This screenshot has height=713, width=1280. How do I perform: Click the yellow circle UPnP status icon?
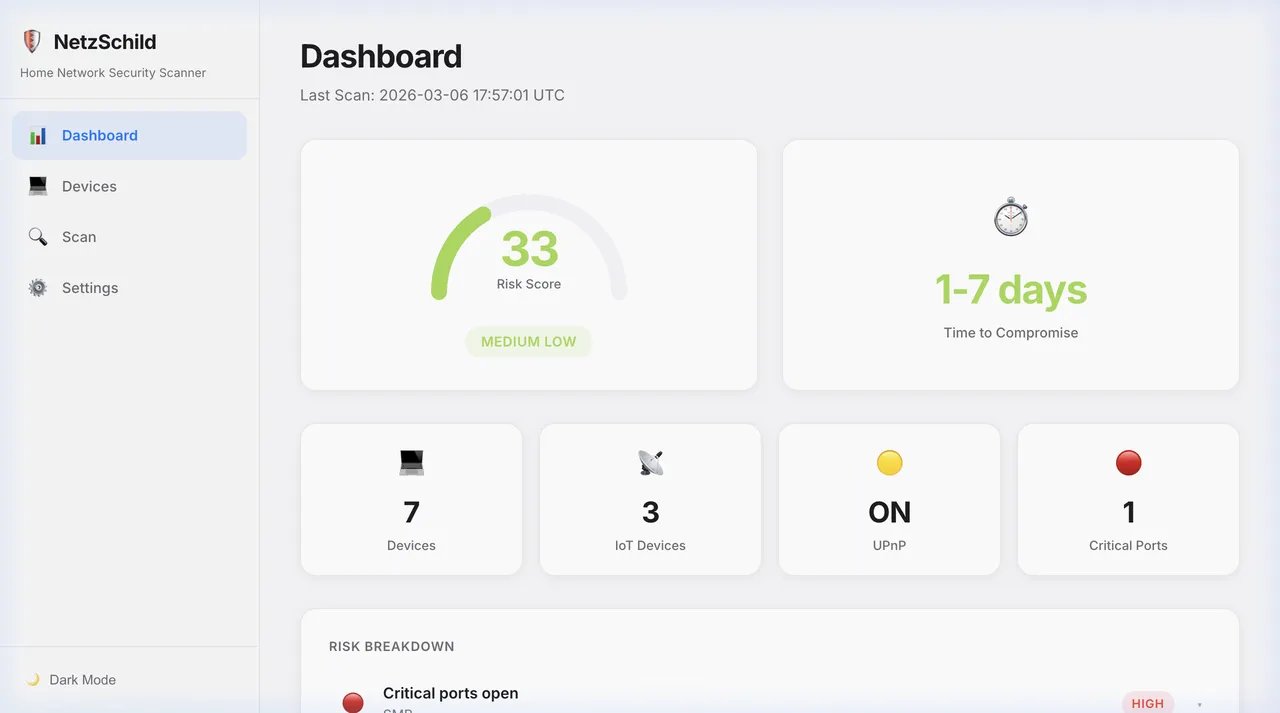(889, 462)
